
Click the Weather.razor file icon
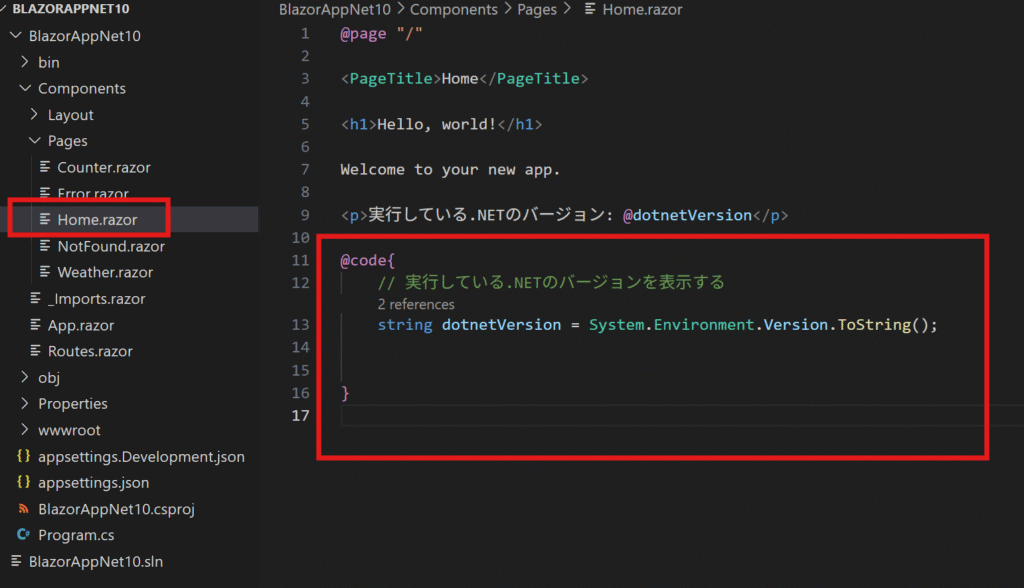(x=45, y=272)
